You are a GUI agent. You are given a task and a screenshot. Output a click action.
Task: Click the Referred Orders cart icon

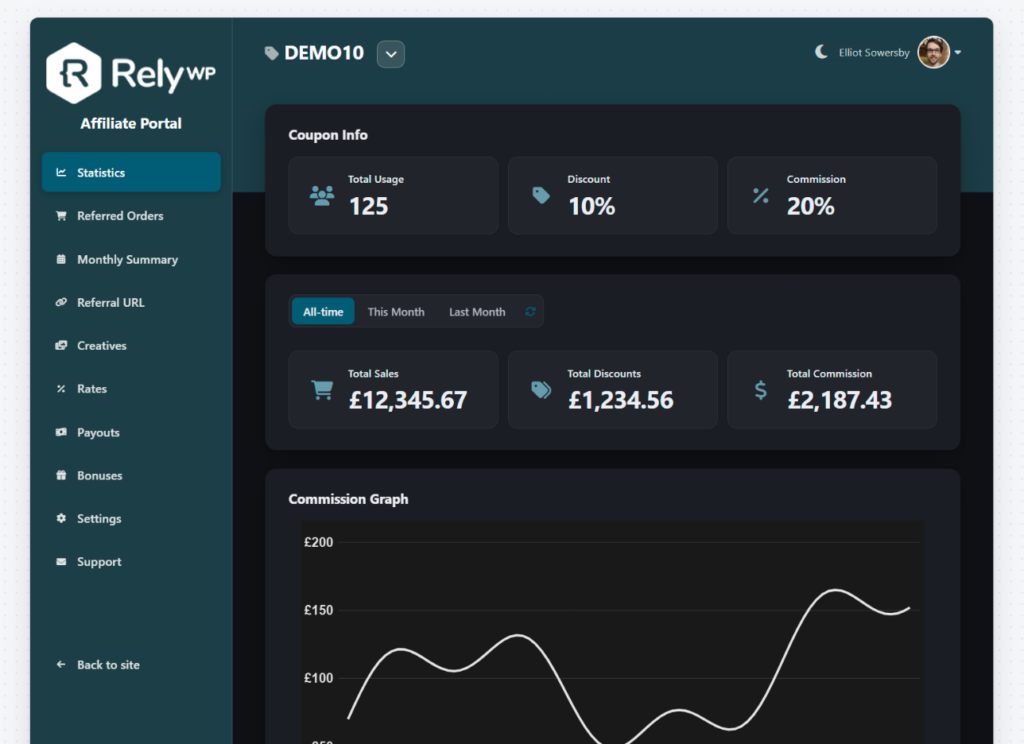[61, 216]
